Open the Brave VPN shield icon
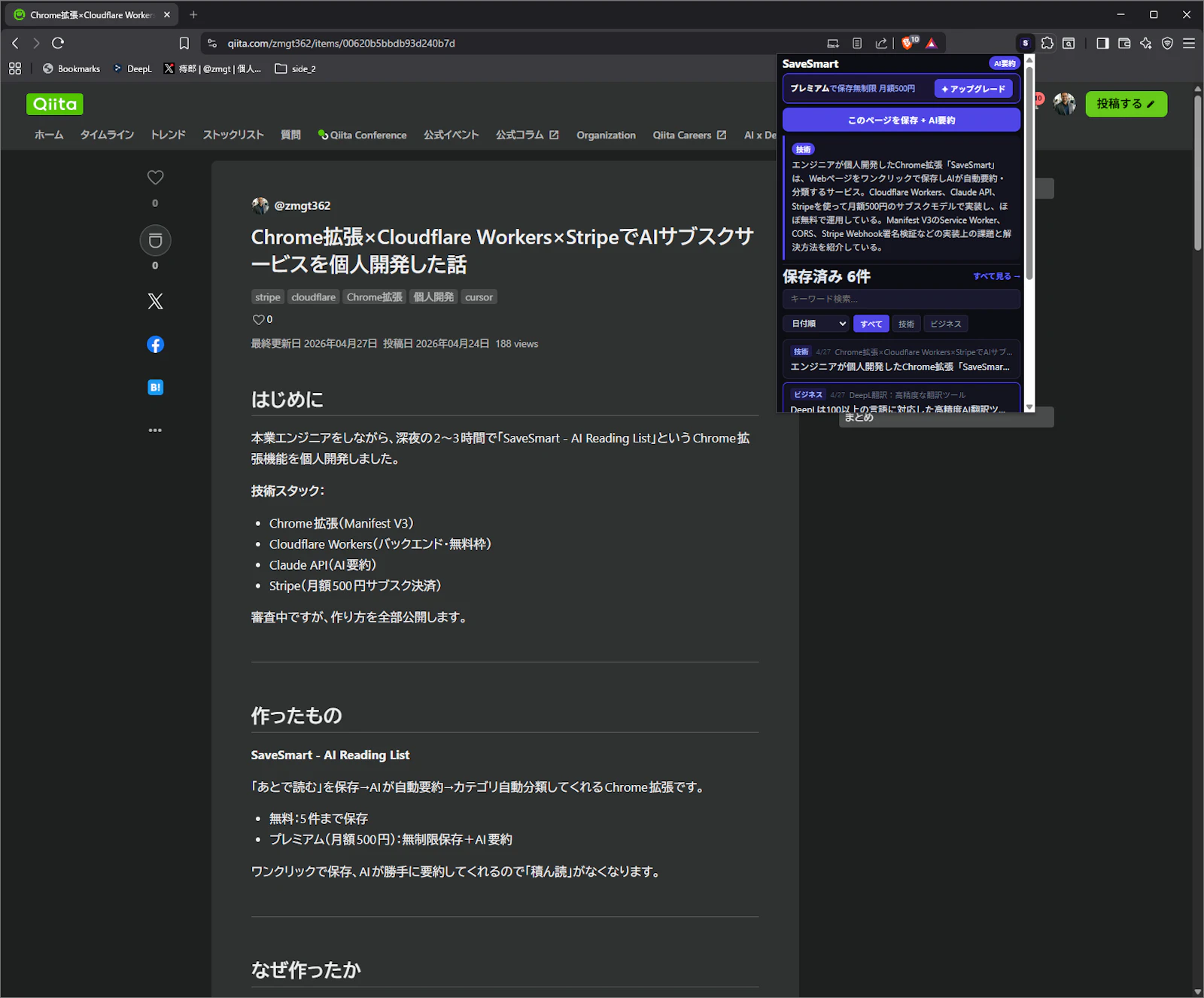 pyautogui.click(x=1168, y=43)
